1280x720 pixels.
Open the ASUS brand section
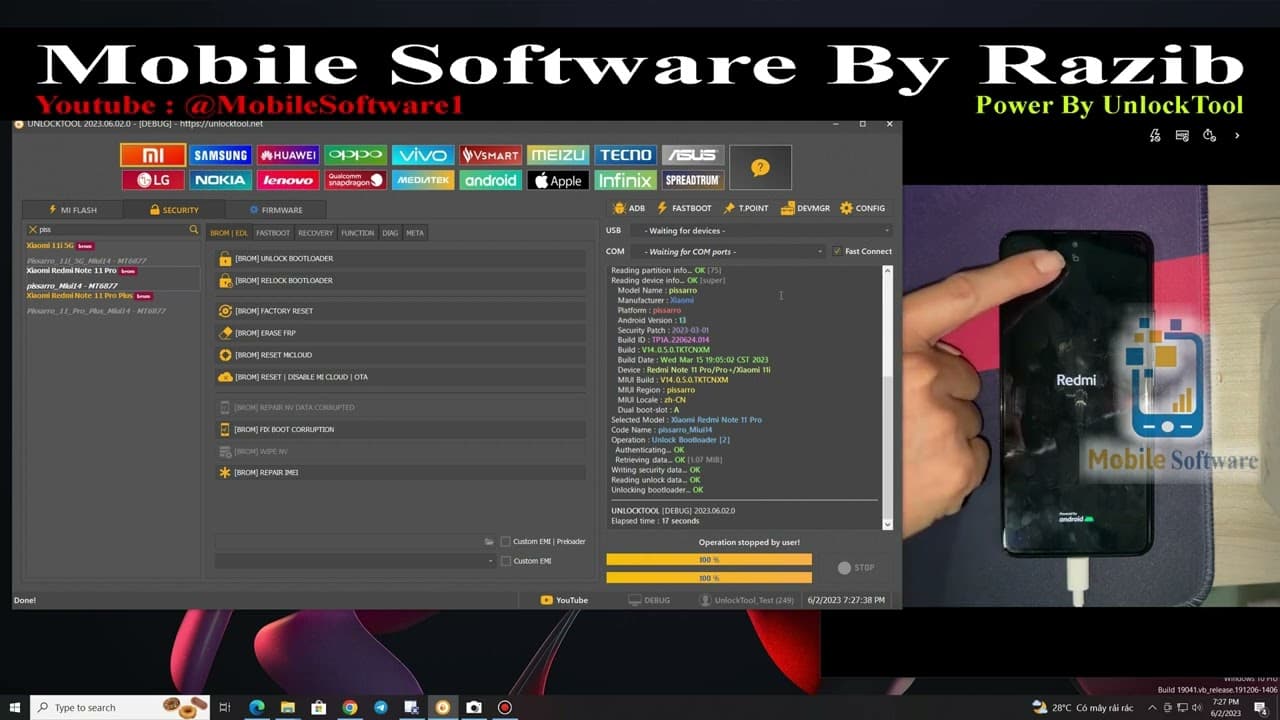click(693, 155)
